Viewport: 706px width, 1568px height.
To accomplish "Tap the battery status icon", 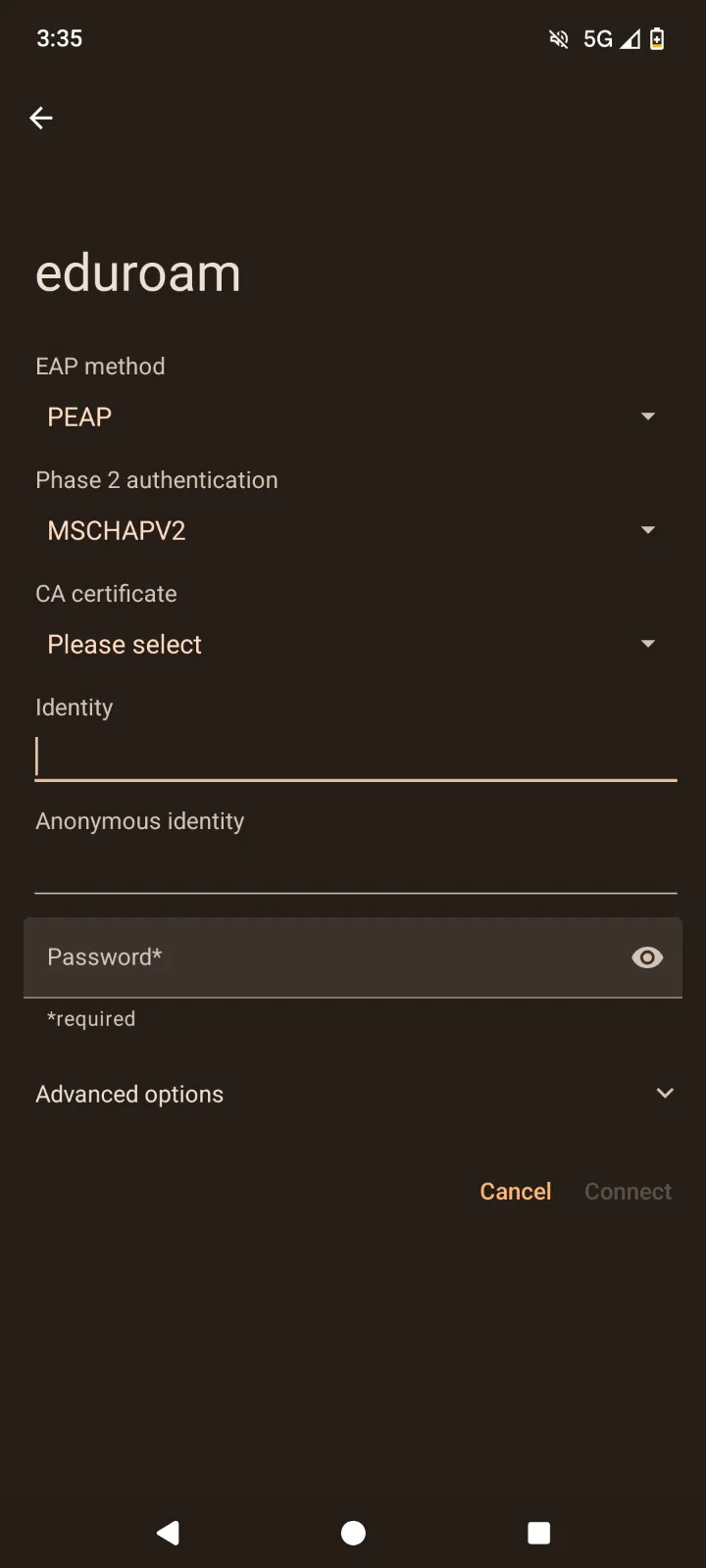I will pyautogui.click(x=657, y=39).
